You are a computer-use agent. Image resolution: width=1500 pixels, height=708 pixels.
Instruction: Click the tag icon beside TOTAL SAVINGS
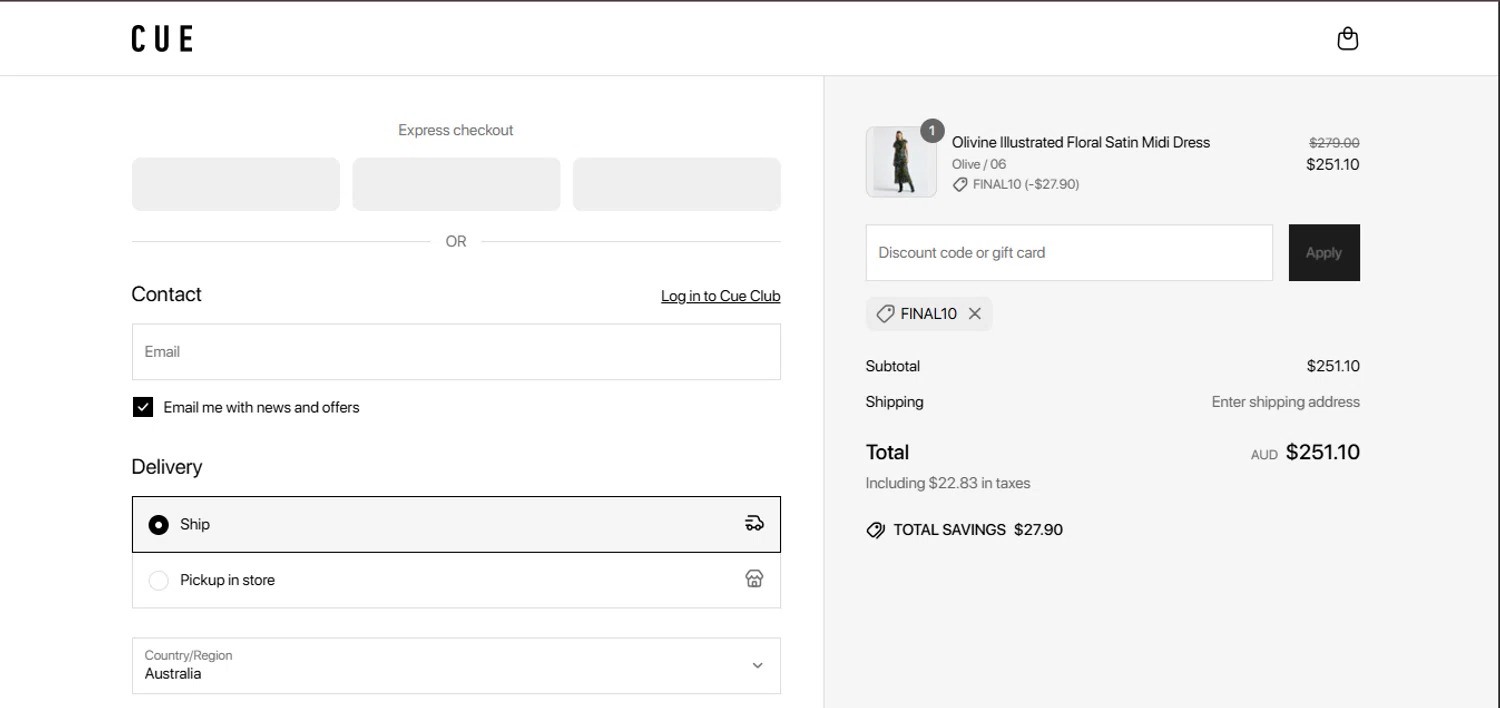point(875,530)
